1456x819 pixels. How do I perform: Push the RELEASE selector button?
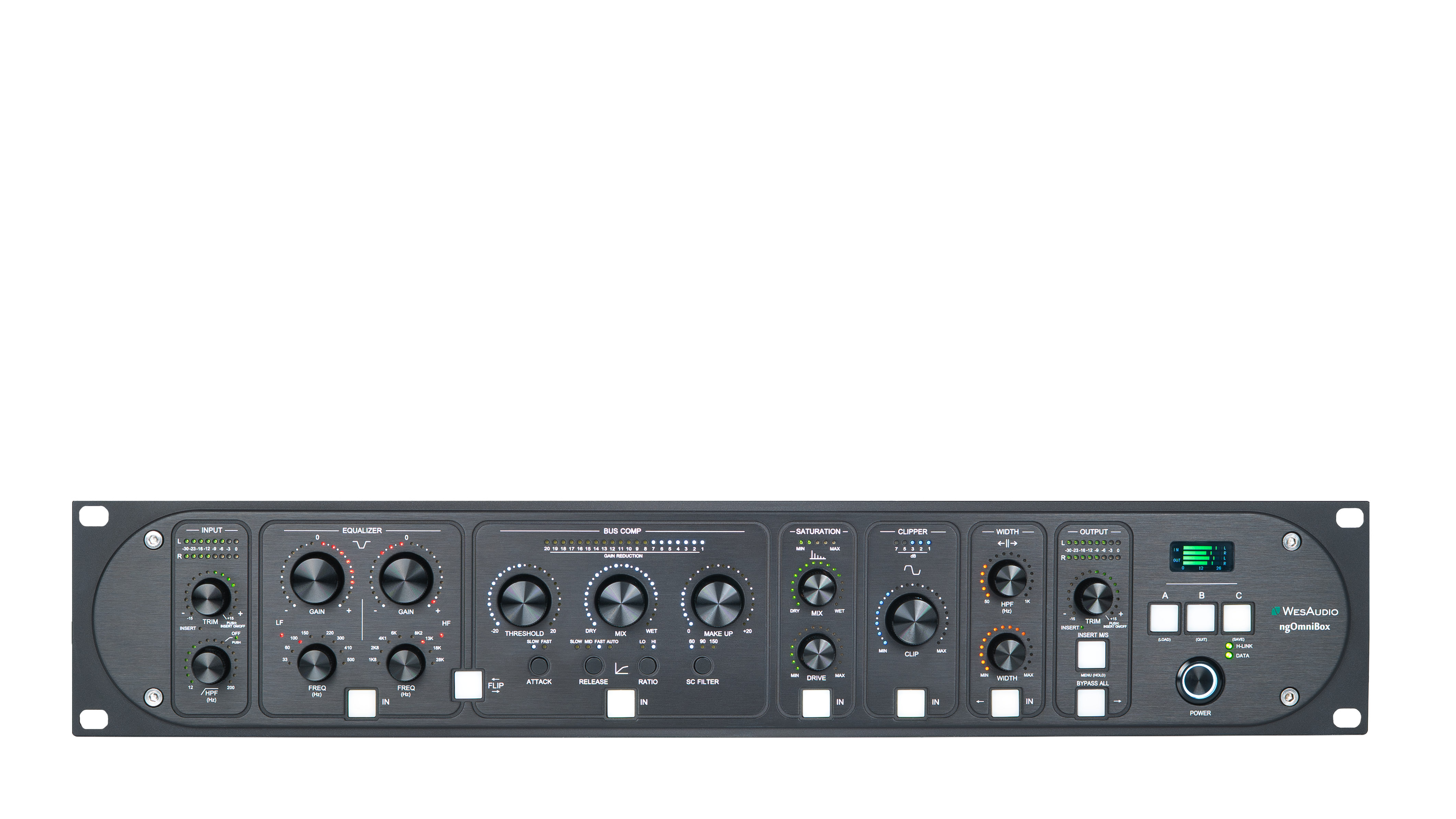[593, 665]
